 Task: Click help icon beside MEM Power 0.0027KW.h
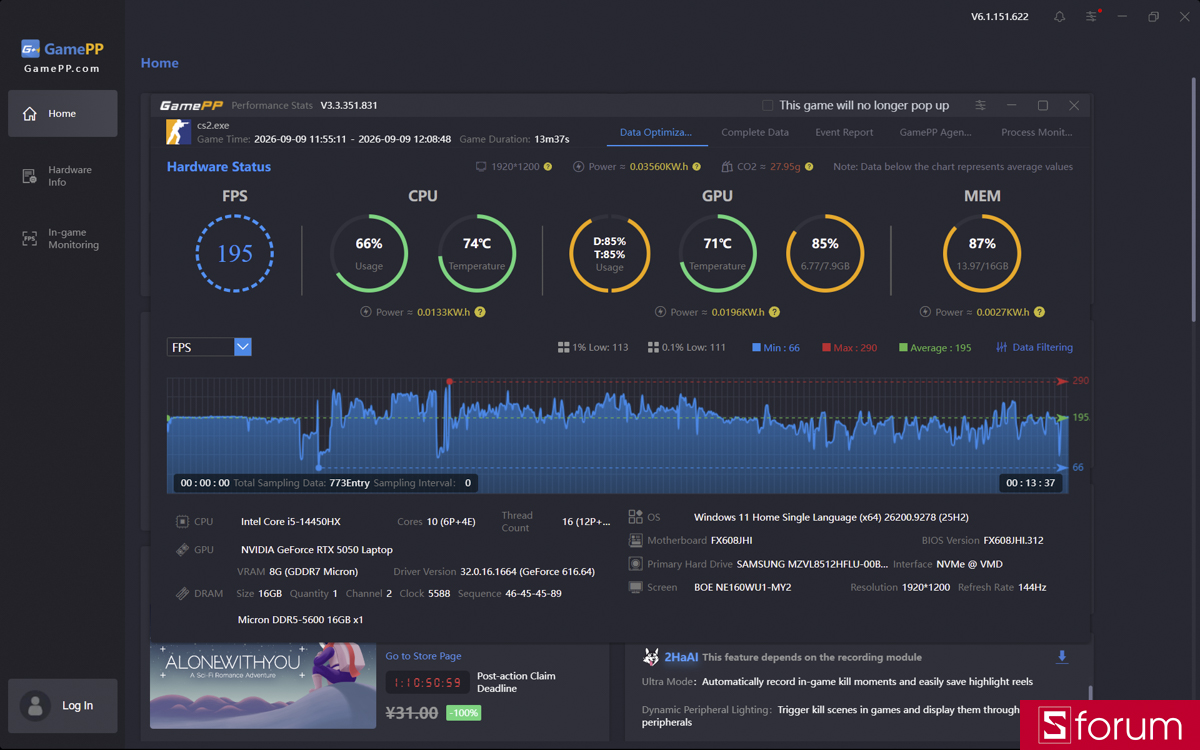point(1040,312)
